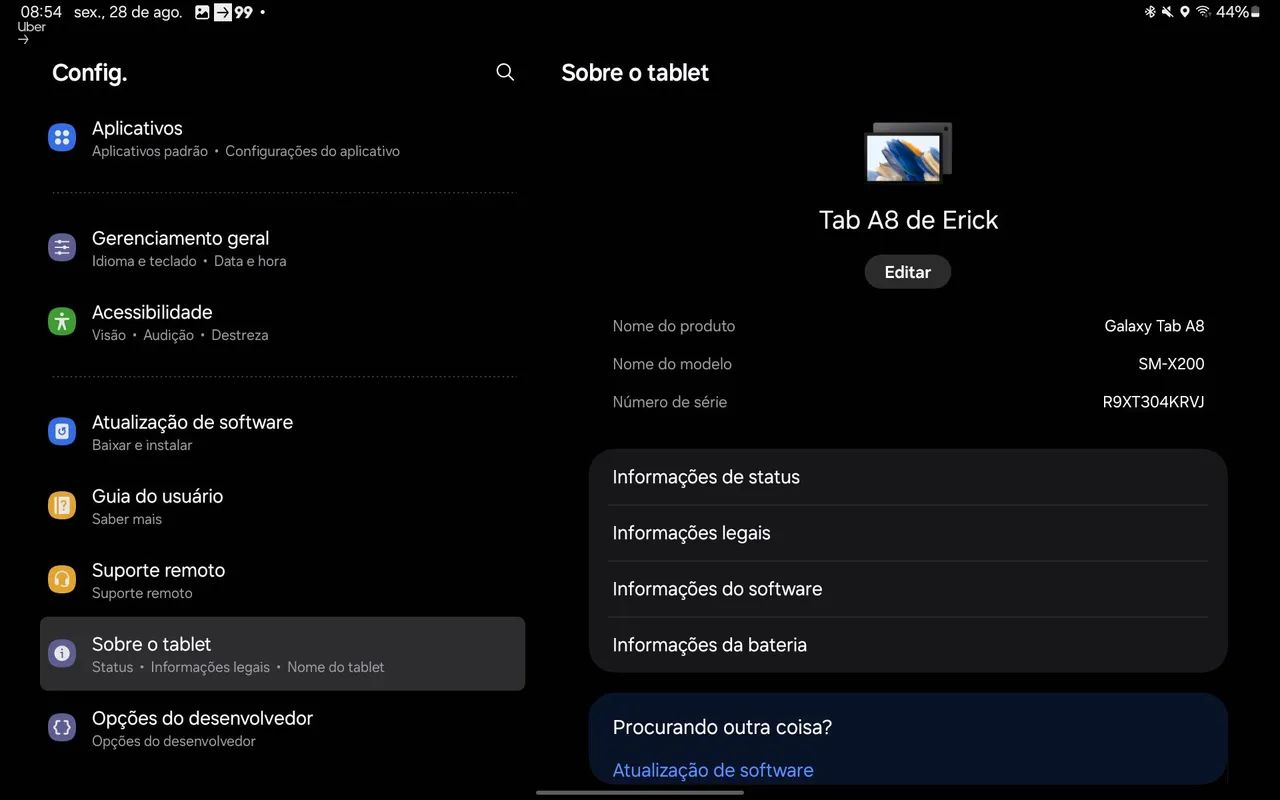Tap the battery indicator icon
The width and height of the screenshot is (1280, 800).
click(x=1255, y=12)
